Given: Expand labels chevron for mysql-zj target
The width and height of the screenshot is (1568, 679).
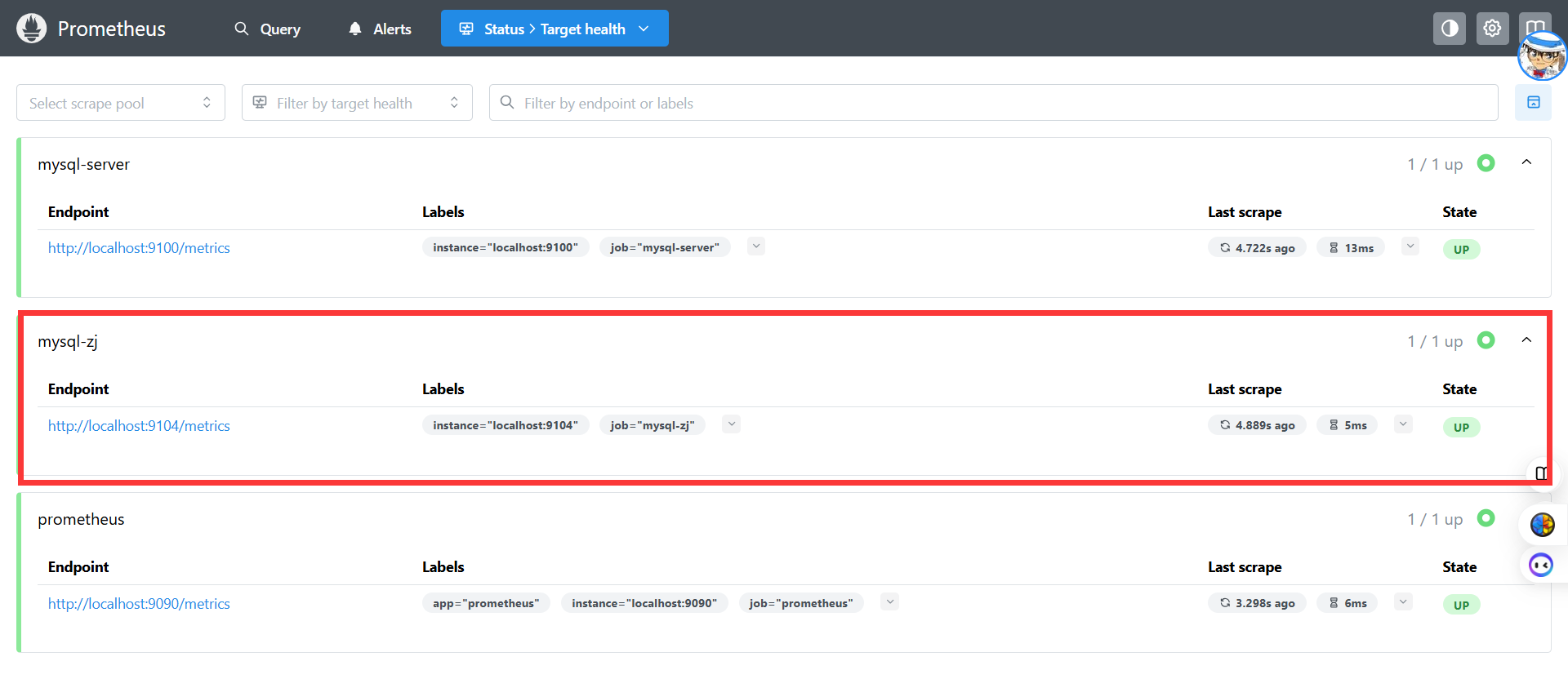Looking at the screenshot, I should tap(732, 424).
